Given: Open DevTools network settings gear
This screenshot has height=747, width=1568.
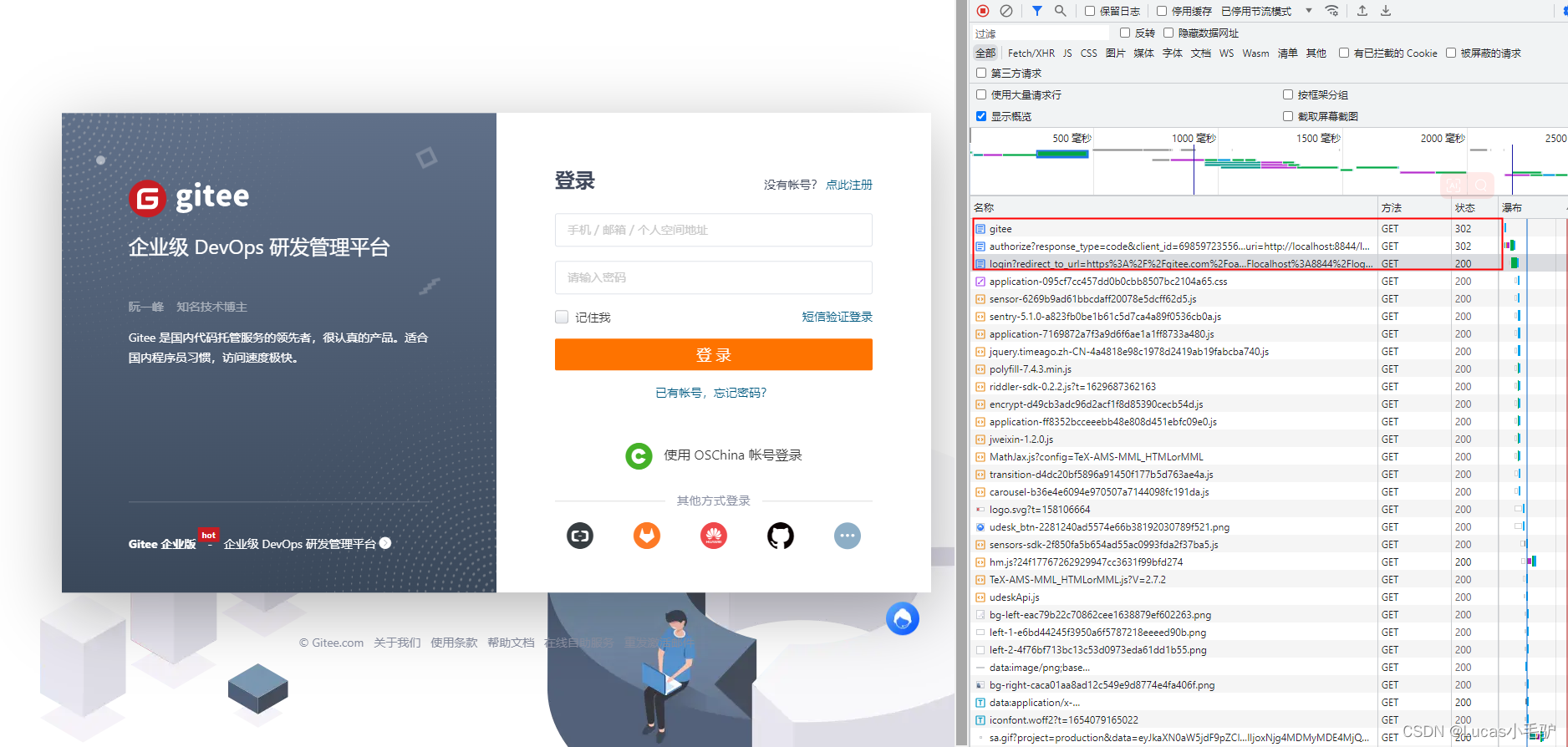Looking at the screenshot, I should pos(1565,11).
